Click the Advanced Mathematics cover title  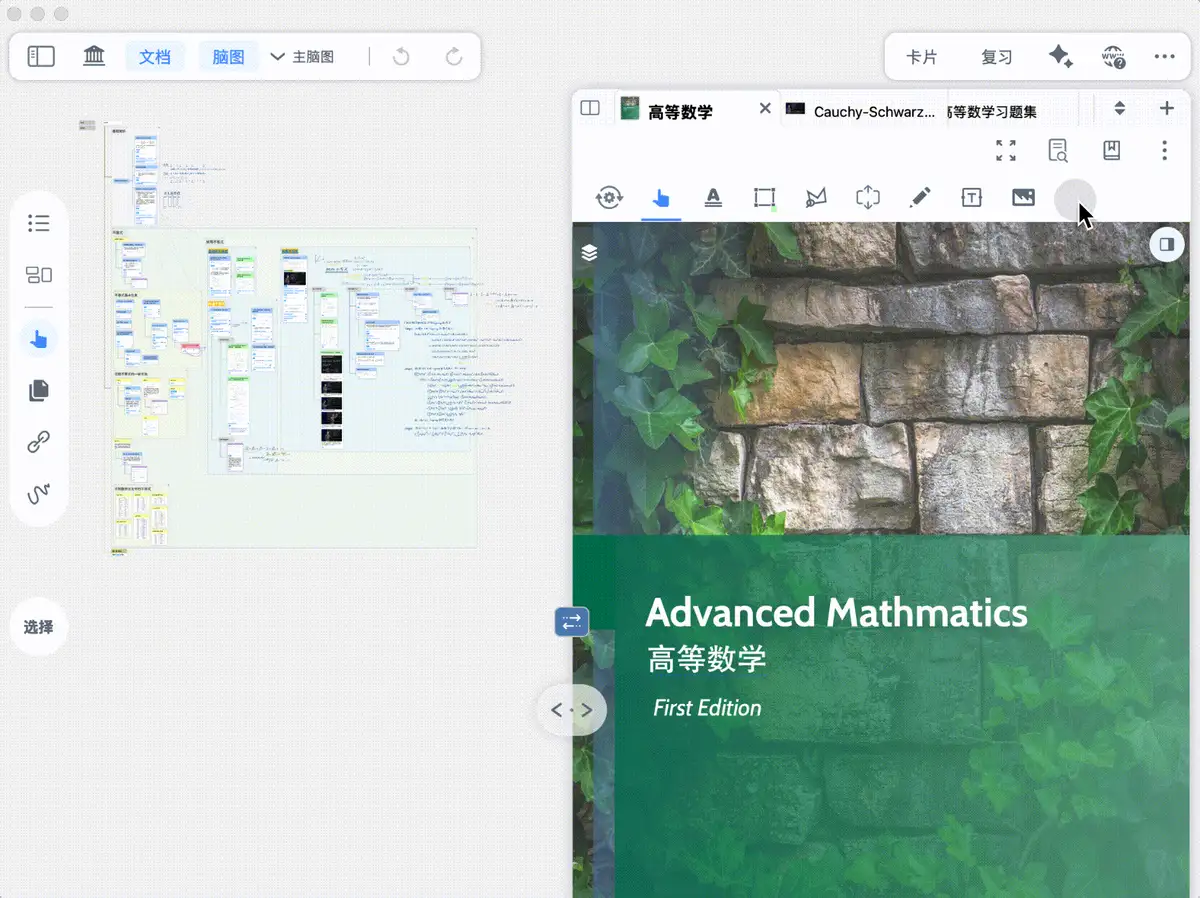pyautogui.click(x=837, y=612)
